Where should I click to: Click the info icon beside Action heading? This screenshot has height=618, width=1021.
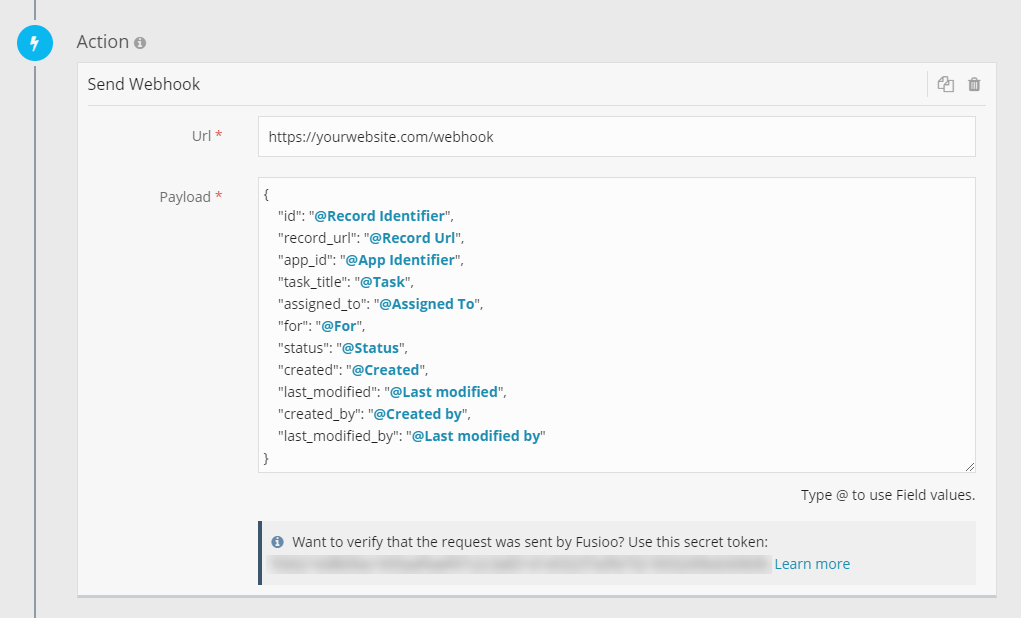tap(140, 43)
